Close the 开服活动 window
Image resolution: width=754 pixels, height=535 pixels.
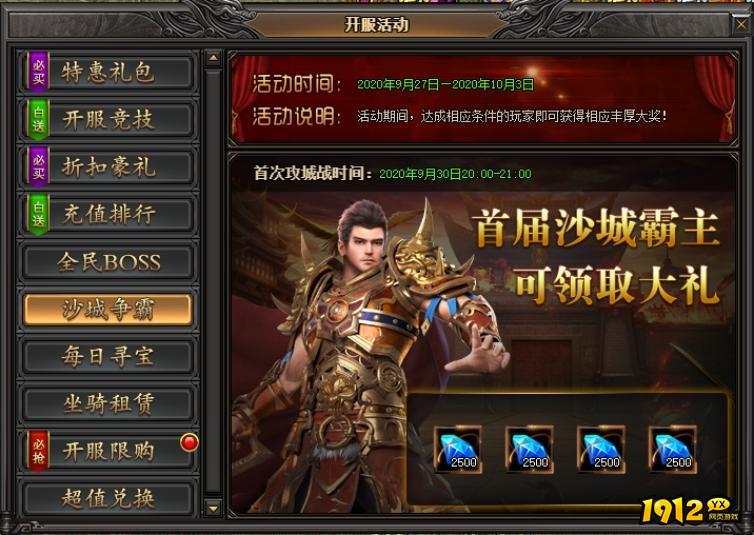tap(741, 24)
